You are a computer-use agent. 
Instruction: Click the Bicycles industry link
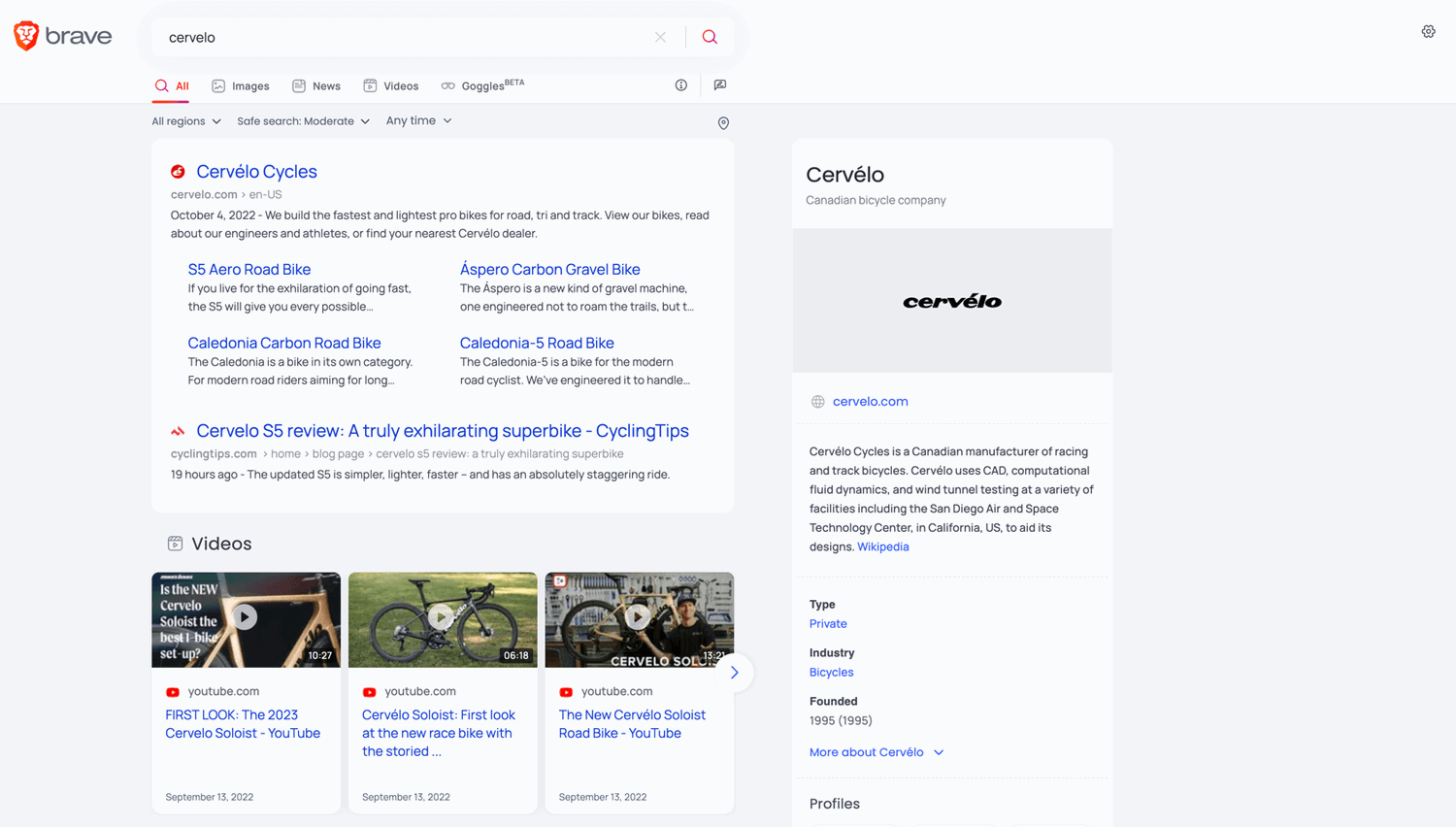click(x=832, y=673)
